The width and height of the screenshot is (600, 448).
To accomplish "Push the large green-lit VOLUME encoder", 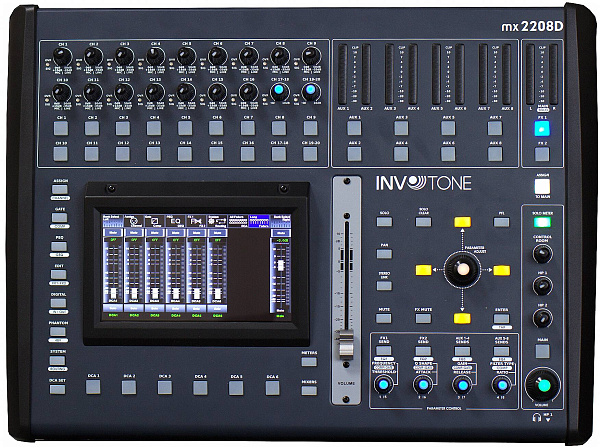I will 543,385.
